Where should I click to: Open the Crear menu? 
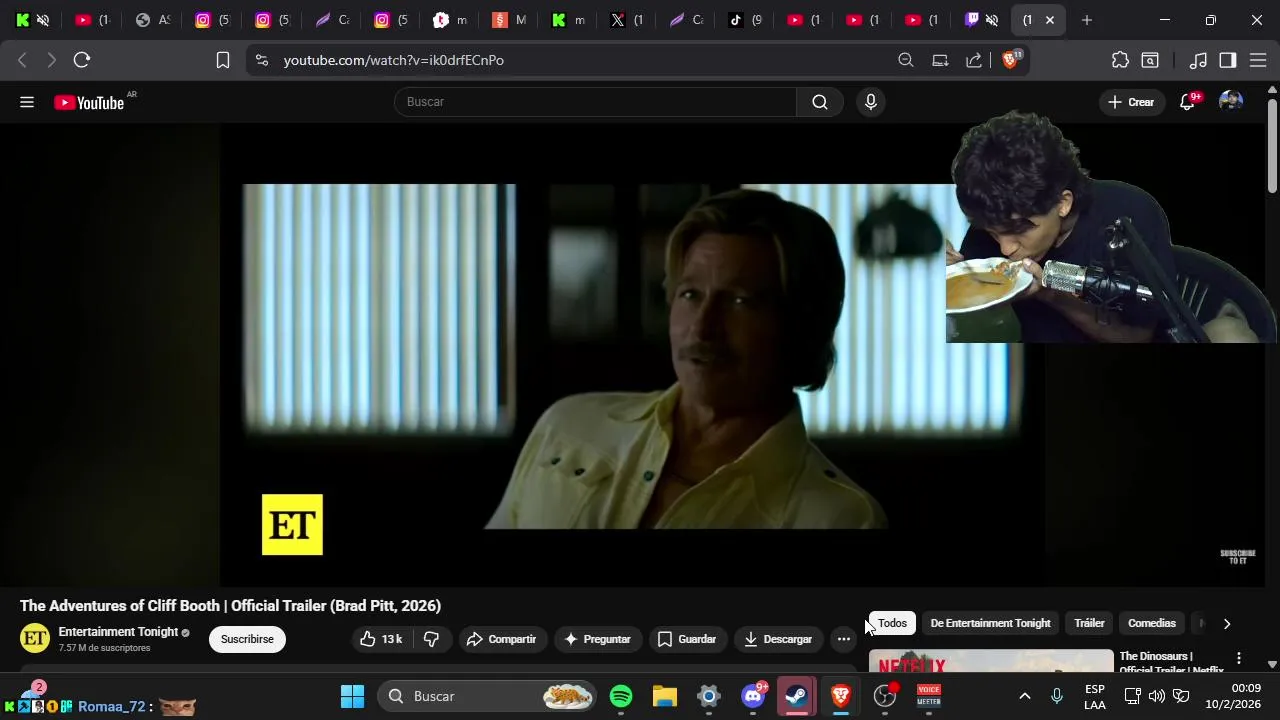[1131, 102]
